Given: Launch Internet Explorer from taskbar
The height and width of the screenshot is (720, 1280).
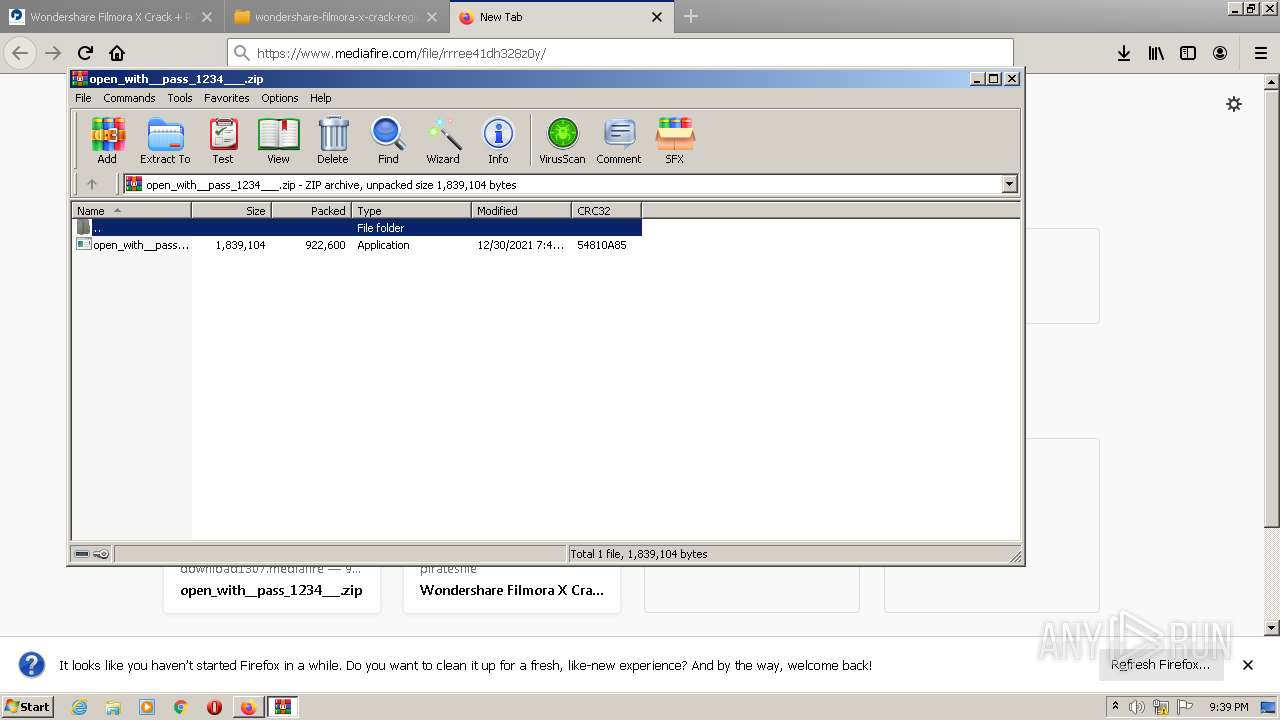Looking at the screenshot, I should pos(79,707).
